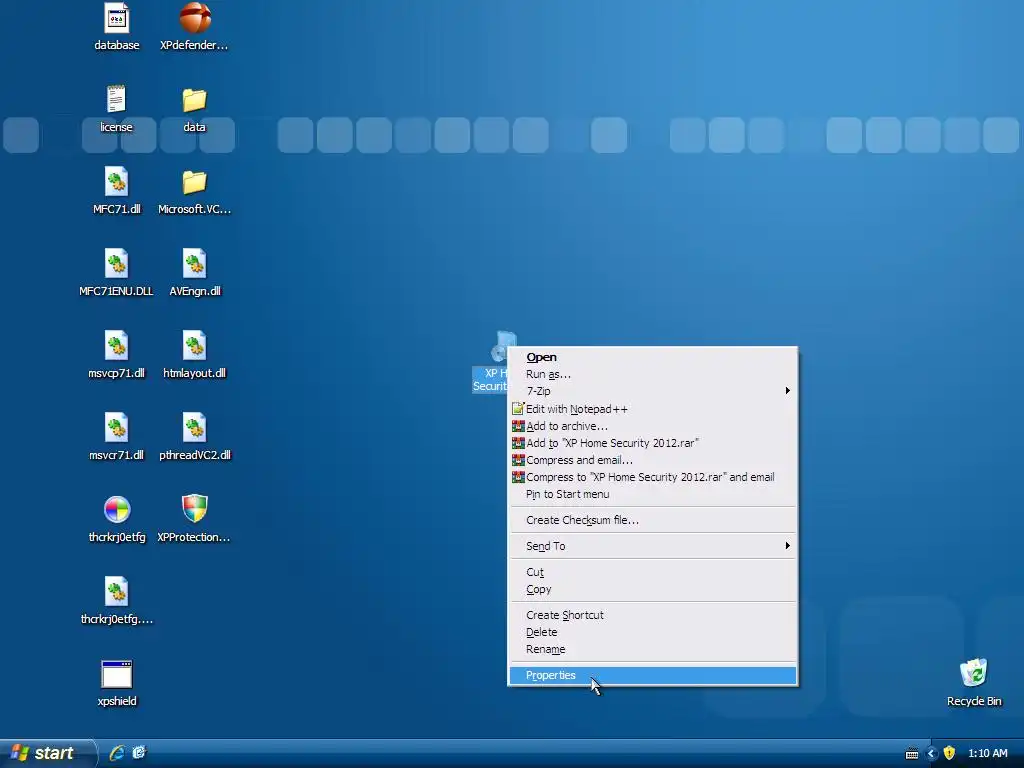Choose Cut in the context menu
Image resolution: width=1024 pixels, height=768 pixels.
(x=652, y=572)
